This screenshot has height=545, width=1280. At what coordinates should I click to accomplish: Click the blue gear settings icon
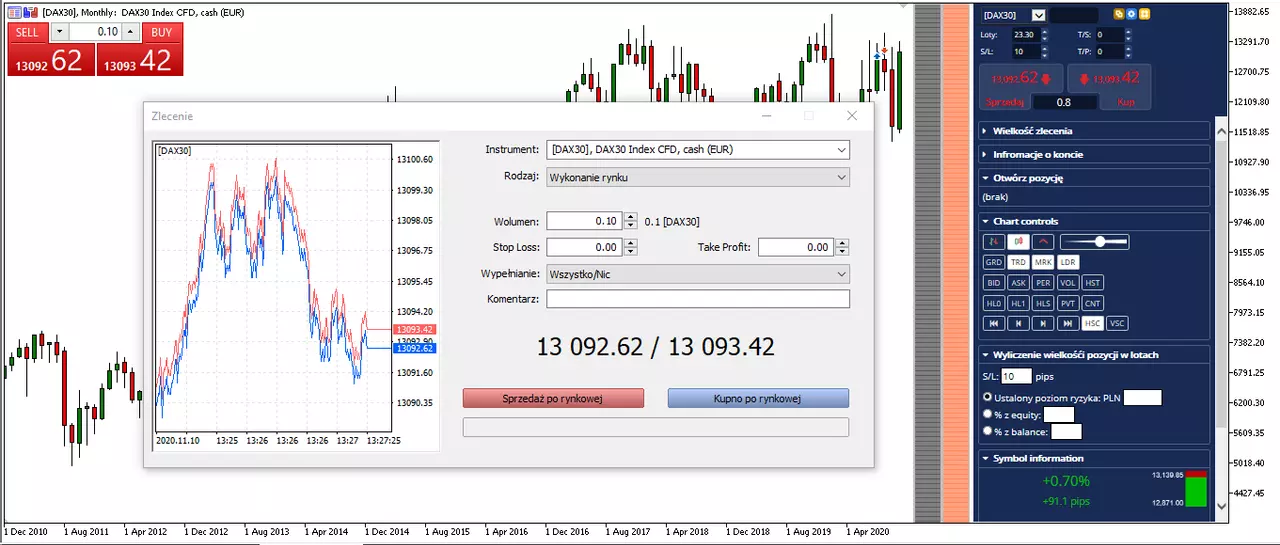(x=1131, y=14)
